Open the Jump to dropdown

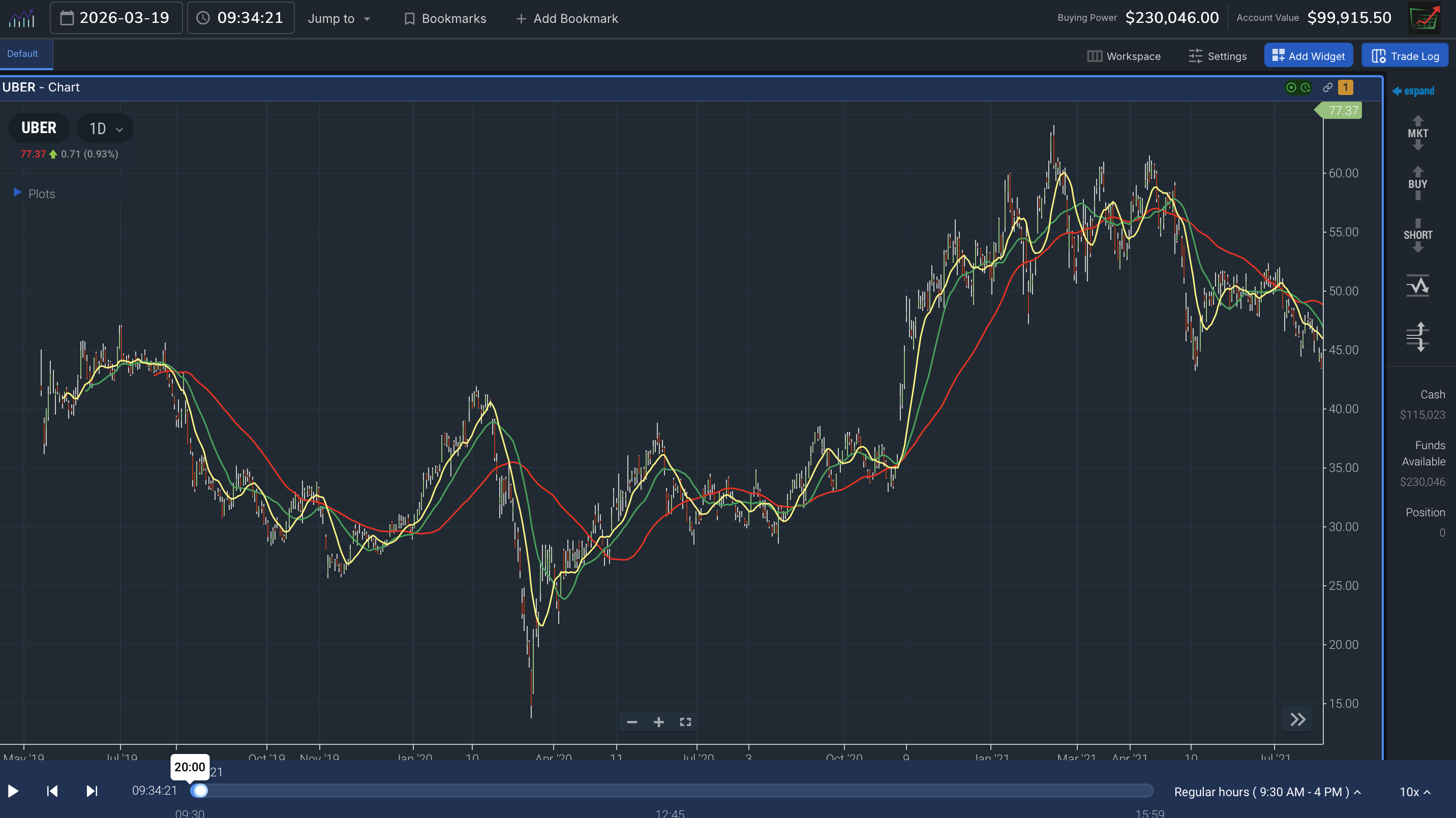pos(339,18)
